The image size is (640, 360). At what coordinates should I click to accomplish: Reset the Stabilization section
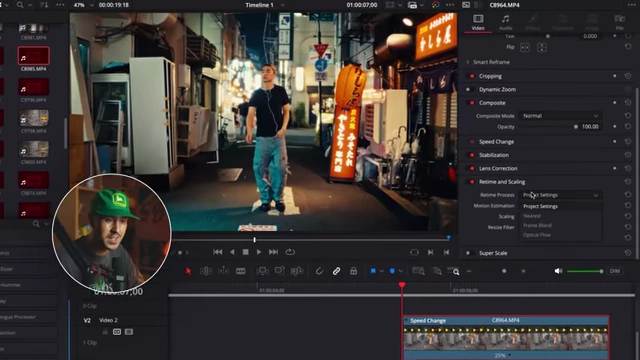(x=628, y=155)
